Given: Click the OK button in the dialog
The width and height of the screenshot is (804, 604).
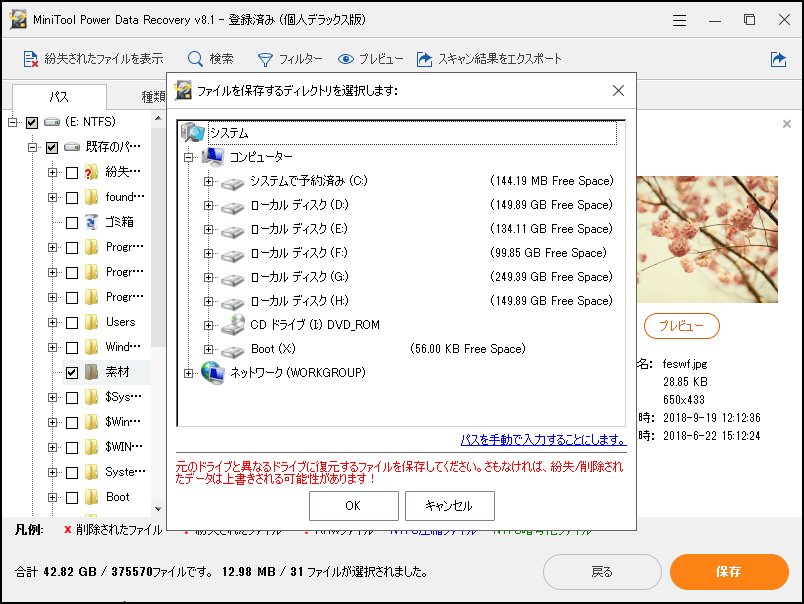Looking at the screenshot, I should click(x=353, y=506).
